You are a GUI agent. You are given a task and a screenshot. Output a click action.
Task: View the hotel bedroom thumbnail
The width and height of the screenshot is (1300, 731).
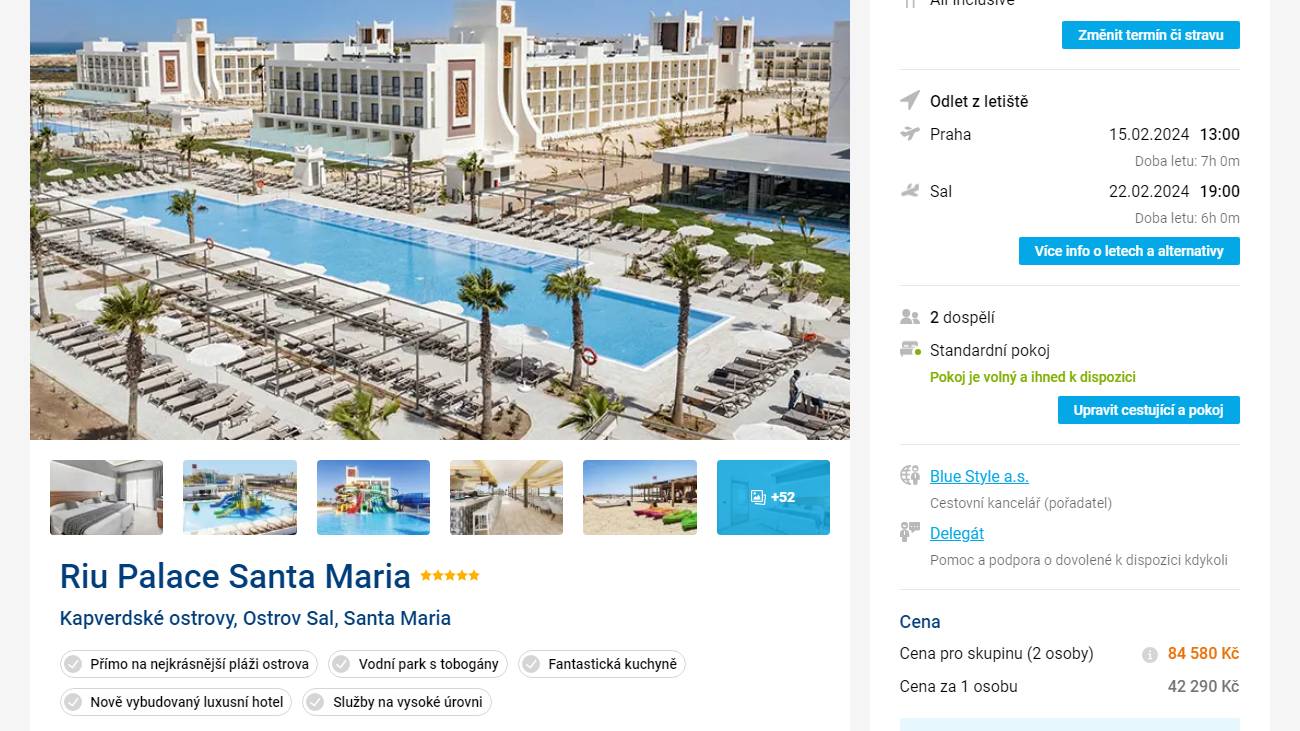106,497
